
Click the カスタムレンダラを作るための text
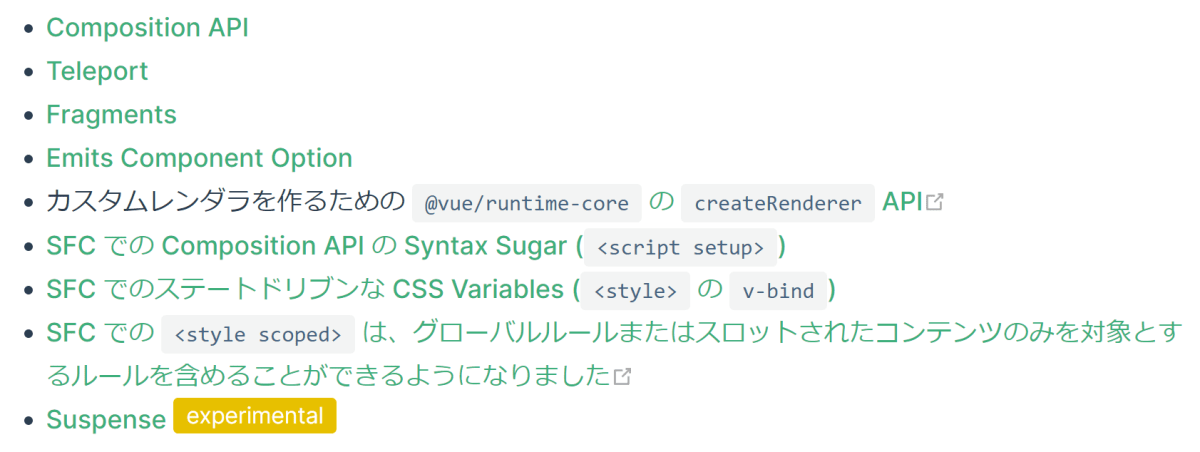[x=225, y=203]
